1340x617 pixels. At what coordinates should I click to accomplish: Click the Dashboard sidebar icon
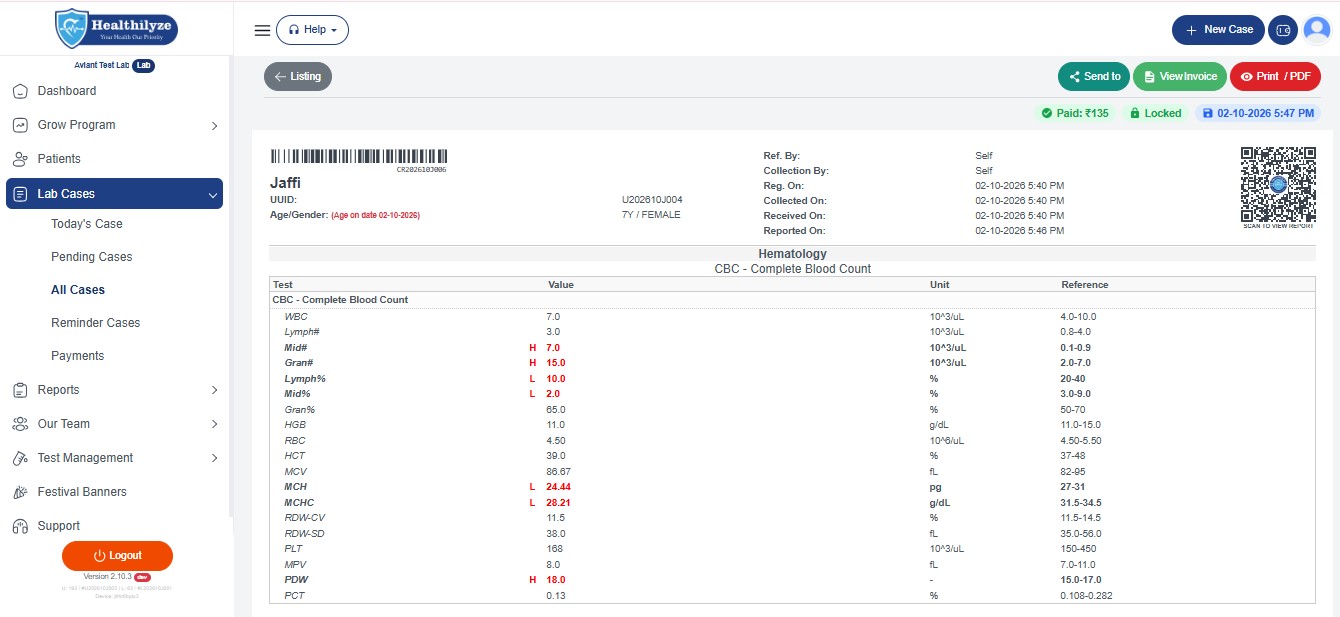19,91
